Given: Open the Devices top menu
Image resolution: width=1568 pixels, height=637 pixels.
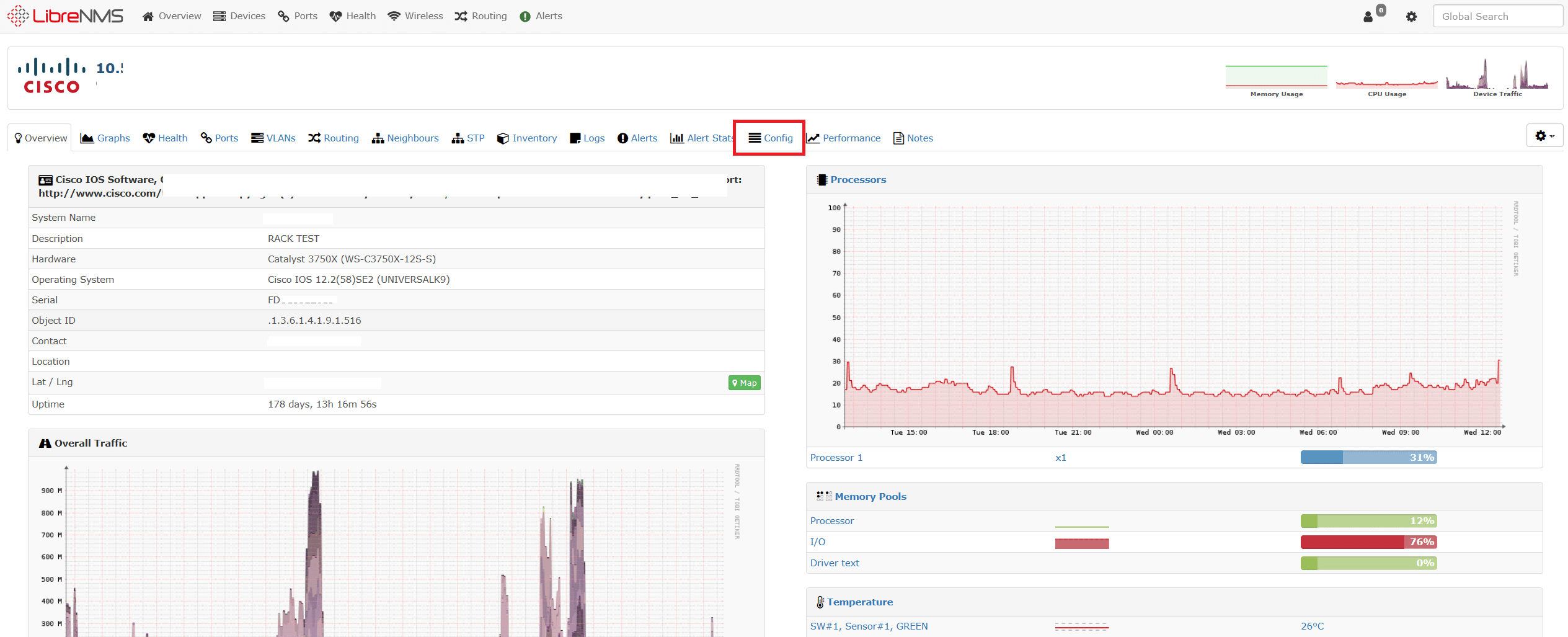Looking at the screenshot, I should 239,16.
